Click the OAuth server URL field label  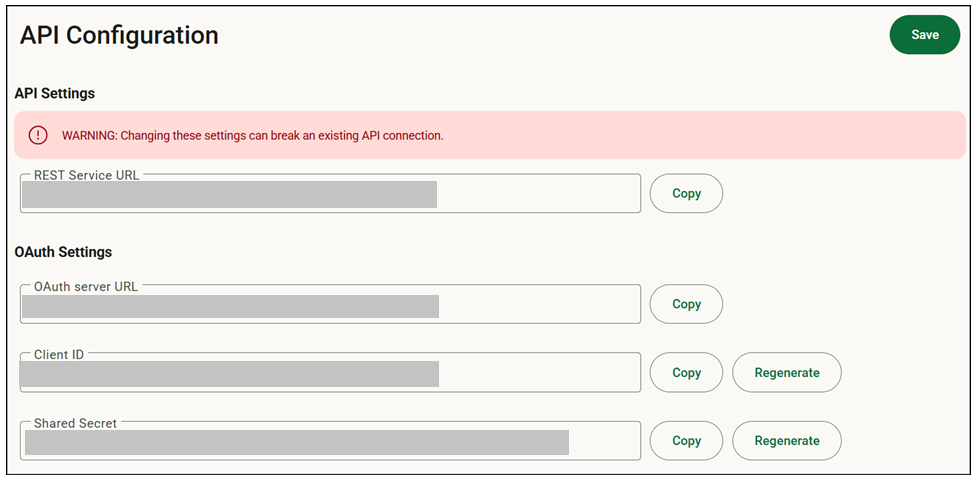pos(86,287)
